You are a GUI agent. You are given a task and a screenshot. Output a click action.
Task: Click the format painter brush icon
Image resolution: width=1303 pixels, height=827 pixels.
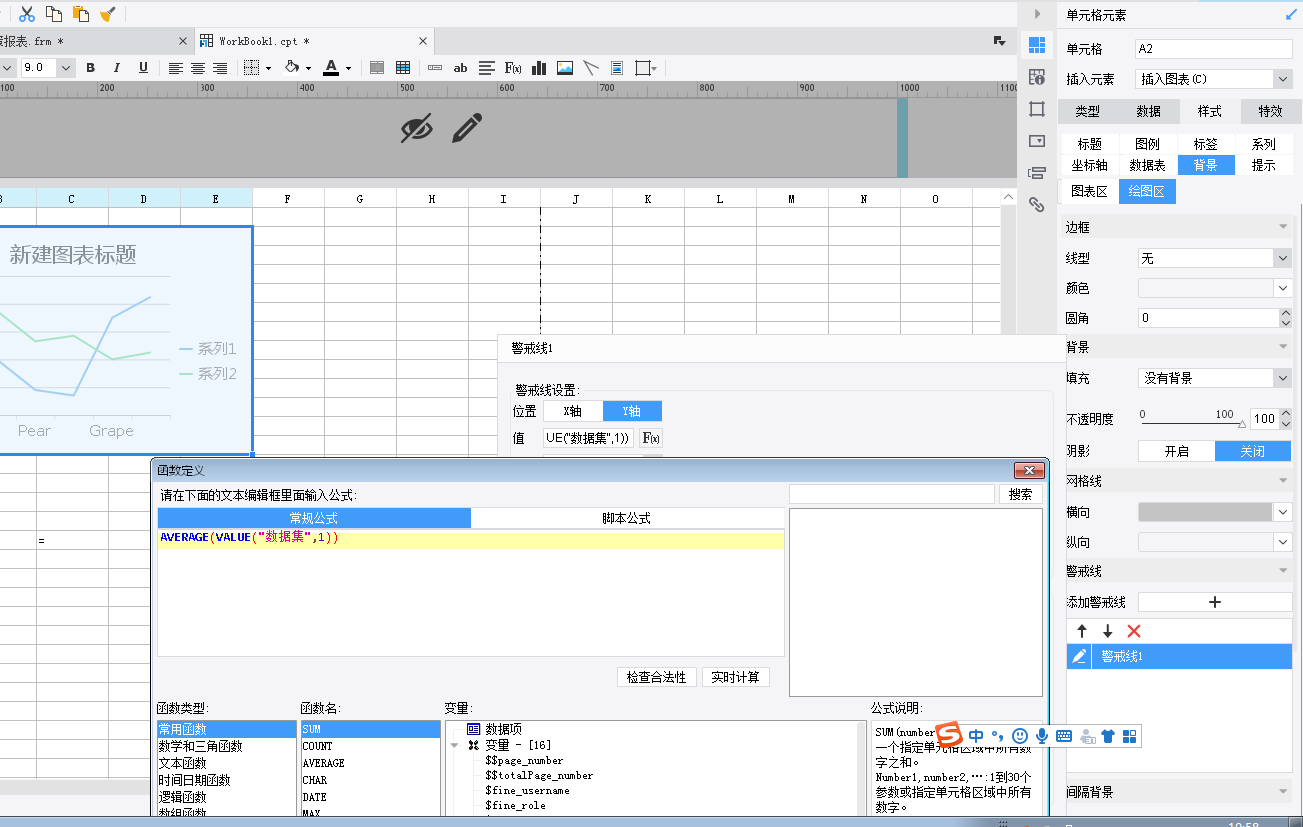point(107,13)
